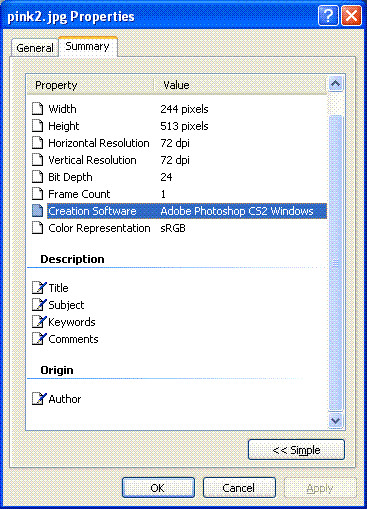
Task: Select the Summary tab
Action: click(x=88, y=46)
